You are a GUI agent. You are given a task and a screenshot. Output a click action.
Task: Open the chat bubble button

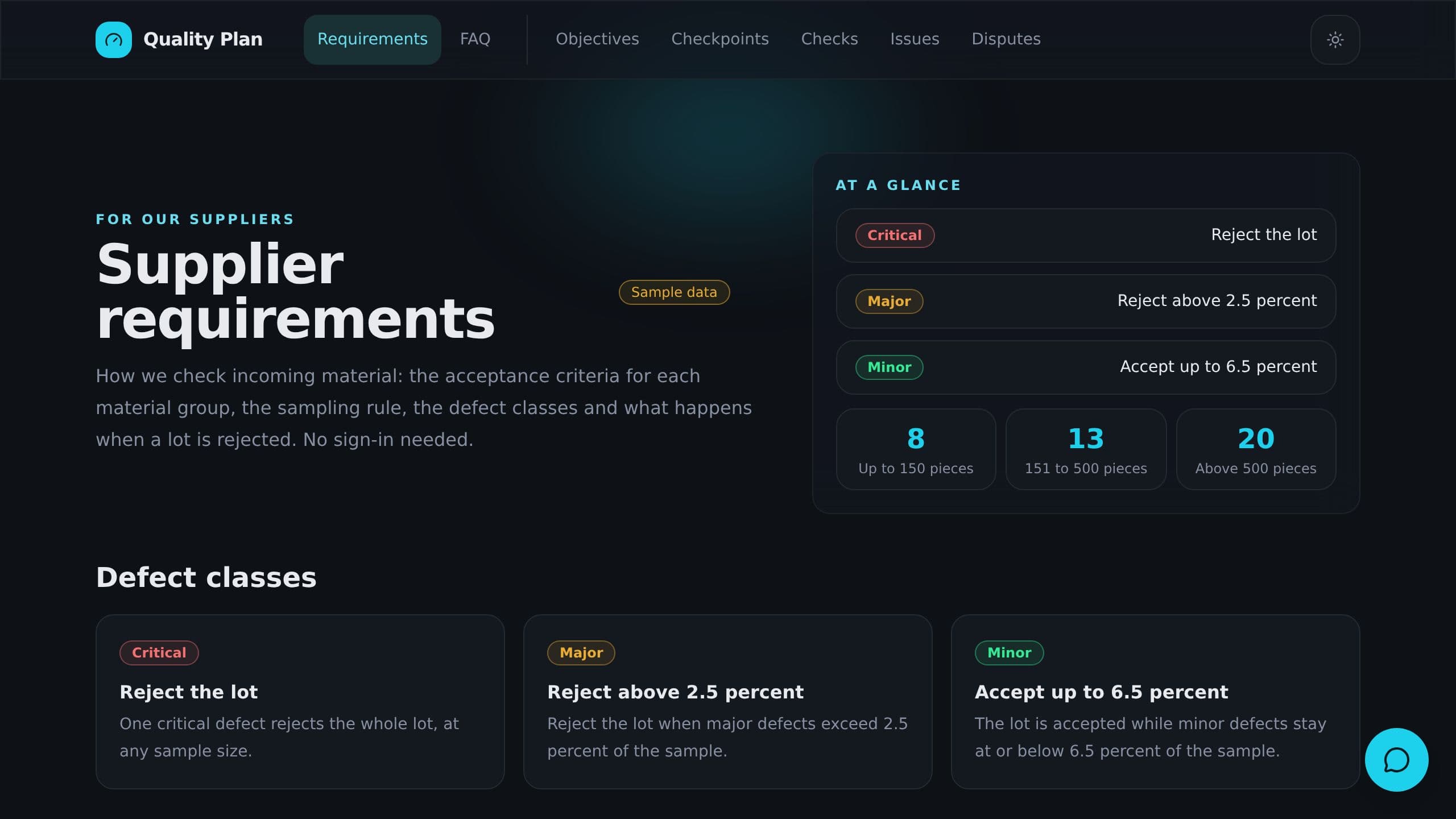tap(1396, 760)
